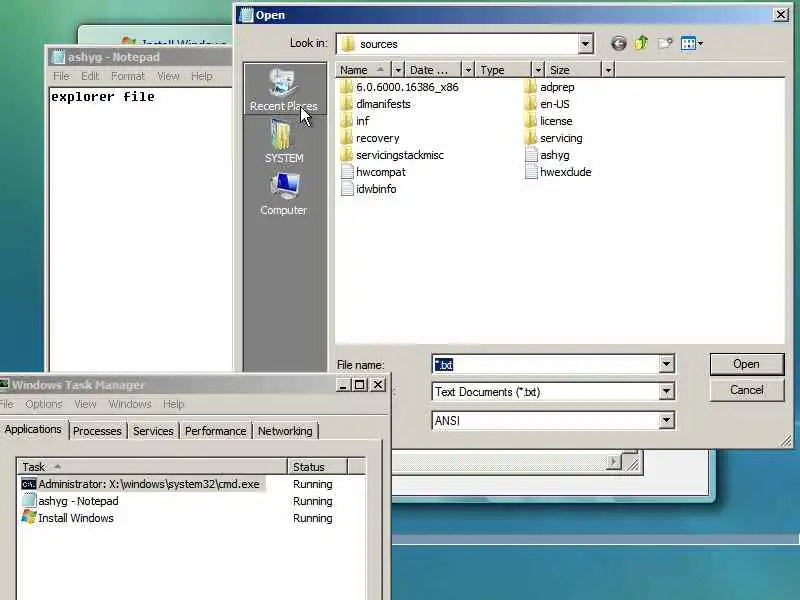
Task: Open the File name dropdown arrow
Action: (x=666, y=364)
